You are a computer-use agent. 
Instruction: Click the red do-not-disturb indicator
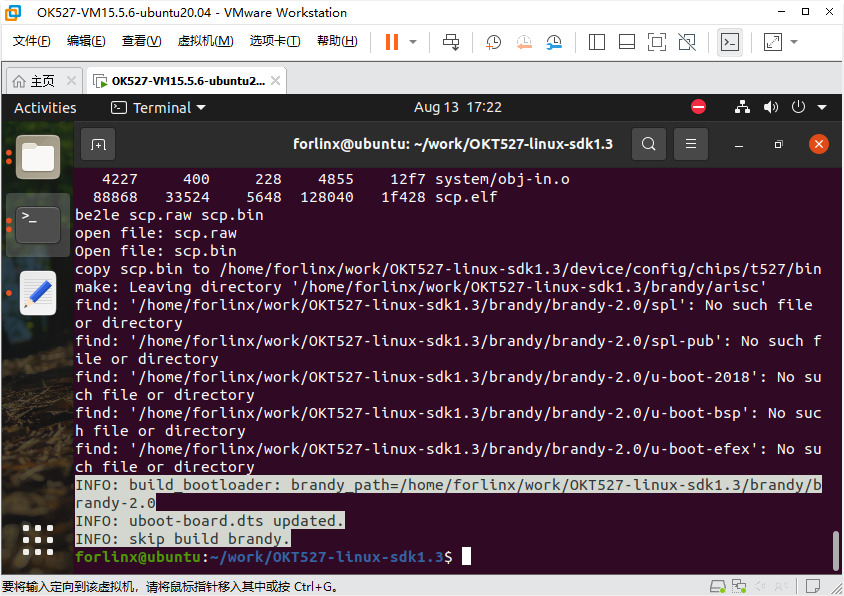point(698,107)
